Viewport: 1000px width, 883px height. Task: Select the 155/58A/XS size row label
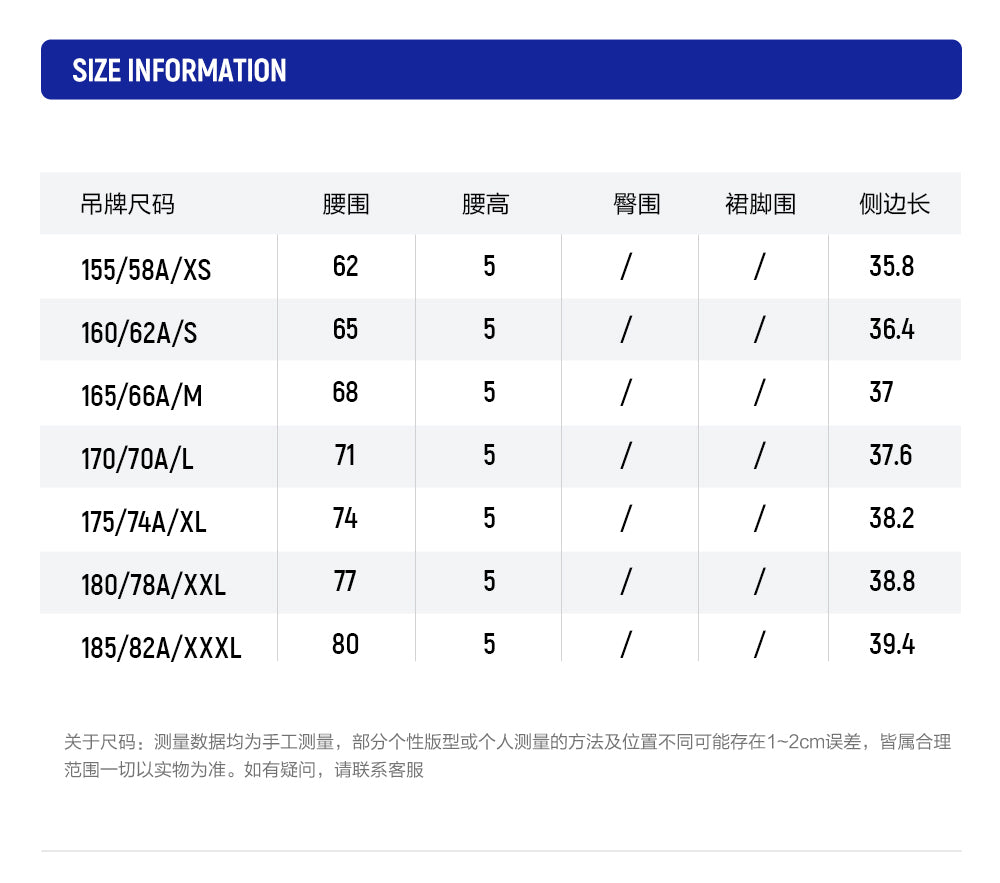pyautogui.click(x=145, y=270)
